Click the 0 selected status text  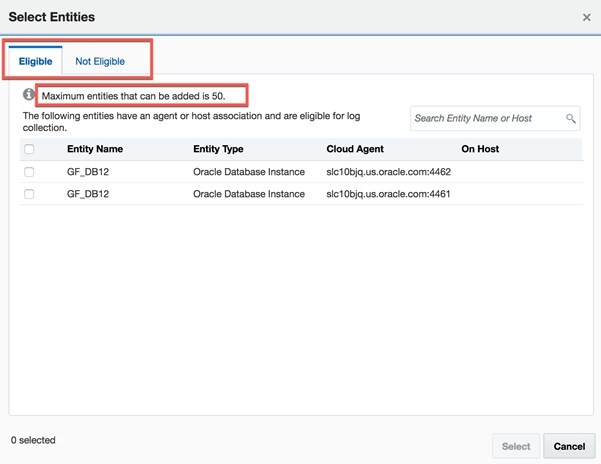(x=34, y=440)
